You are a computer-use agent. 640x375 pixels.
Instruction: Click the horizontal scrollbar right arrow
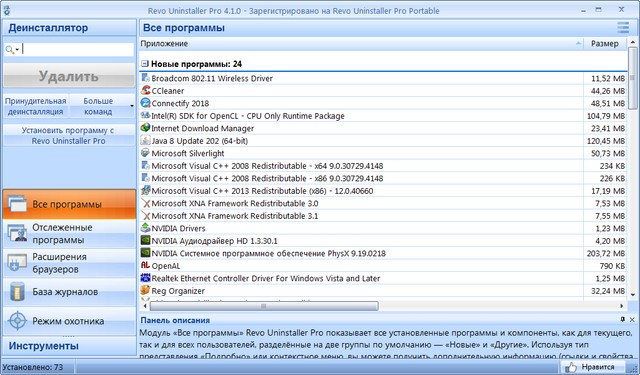click(x=622, y=306)
